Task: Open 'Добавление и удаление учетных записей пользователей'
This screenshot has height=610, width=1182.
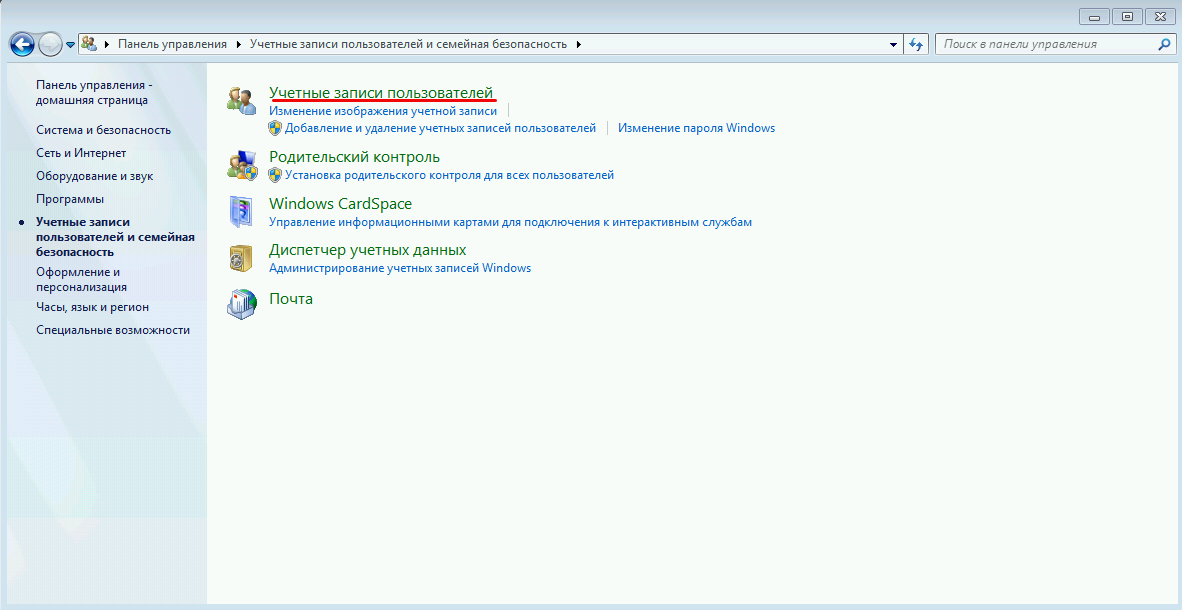Action: 440,128
